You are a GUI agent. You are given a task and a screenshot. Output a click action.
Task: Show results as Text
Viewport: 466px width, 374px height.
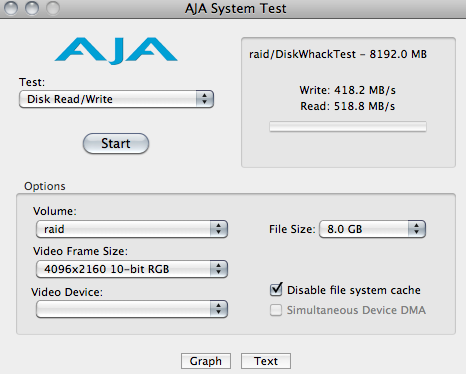266,361
